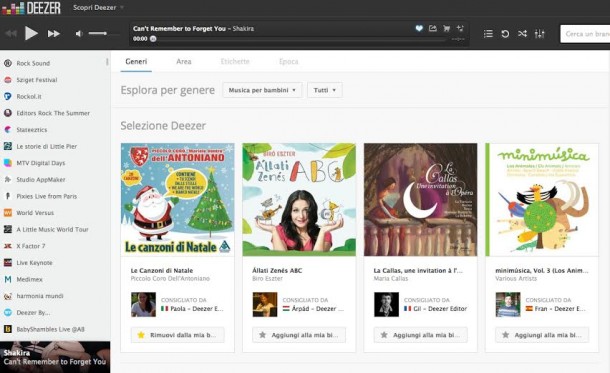Open the Scopri Deezer dropdown
The image size is (610, 373).
[98, 7]
